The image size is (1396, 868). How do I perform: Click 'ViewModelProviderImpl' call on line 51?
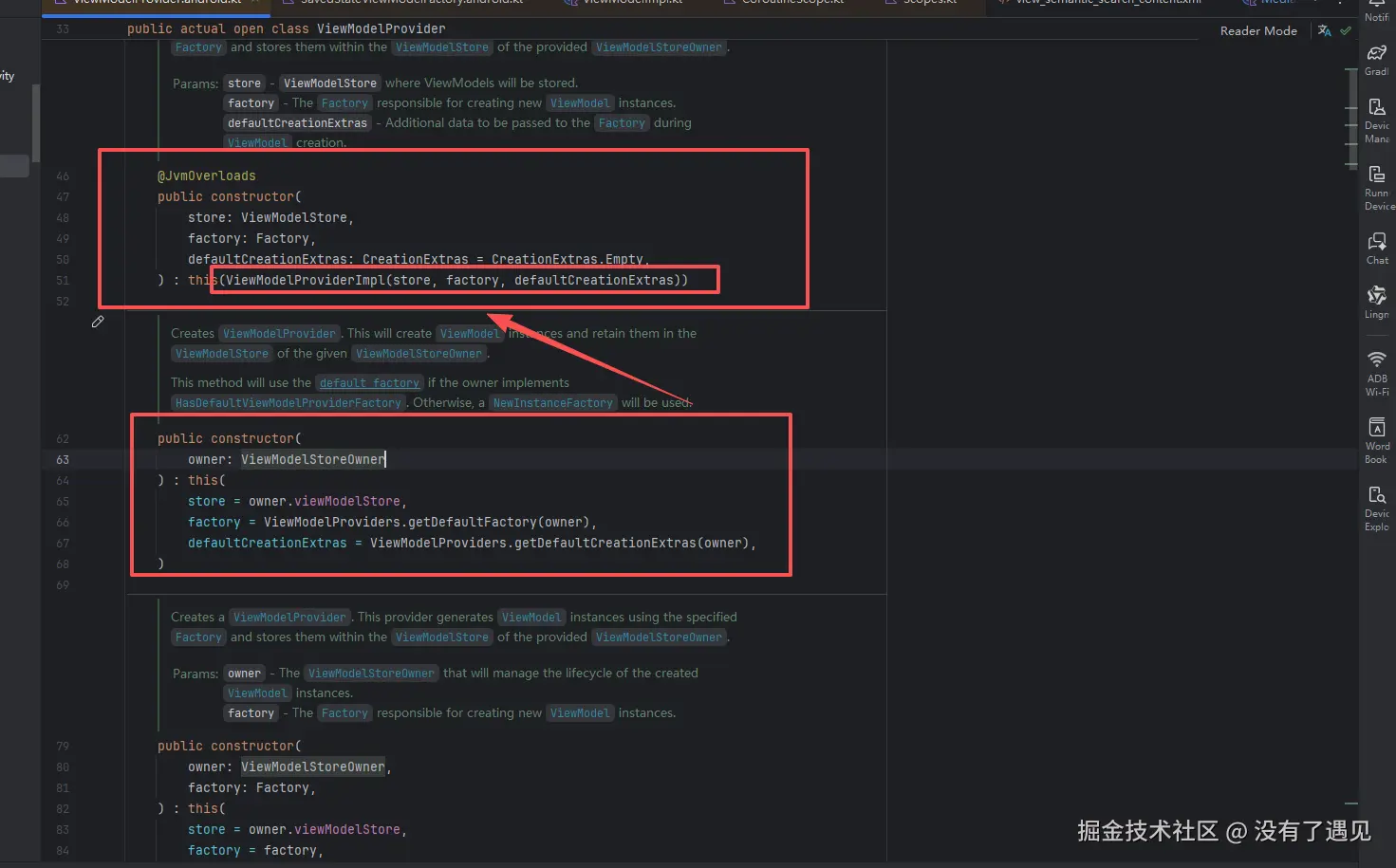click(x=306, y=280)
